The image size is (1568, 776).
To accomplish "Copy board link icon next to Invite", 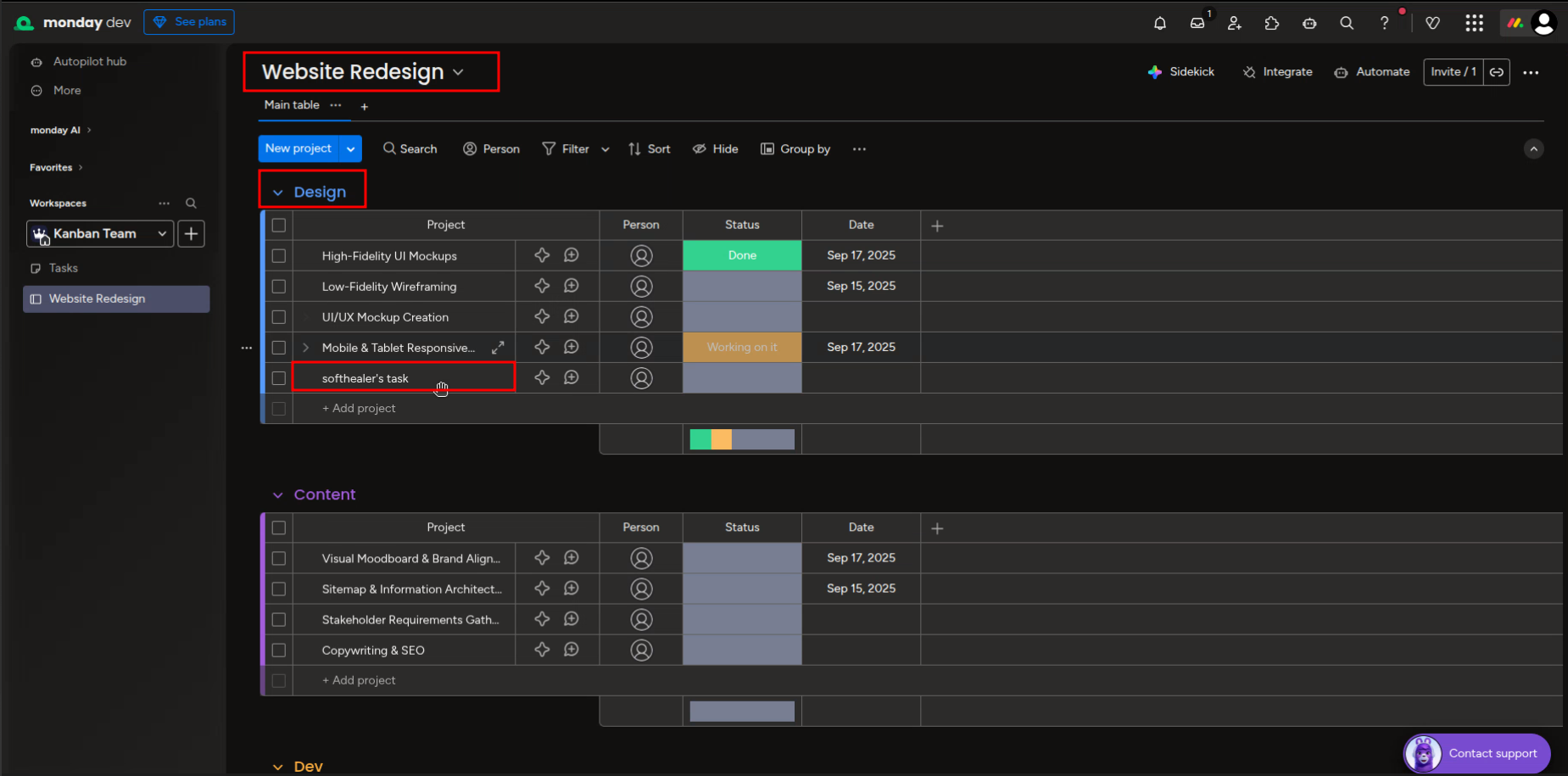I will coord(1497,72).
